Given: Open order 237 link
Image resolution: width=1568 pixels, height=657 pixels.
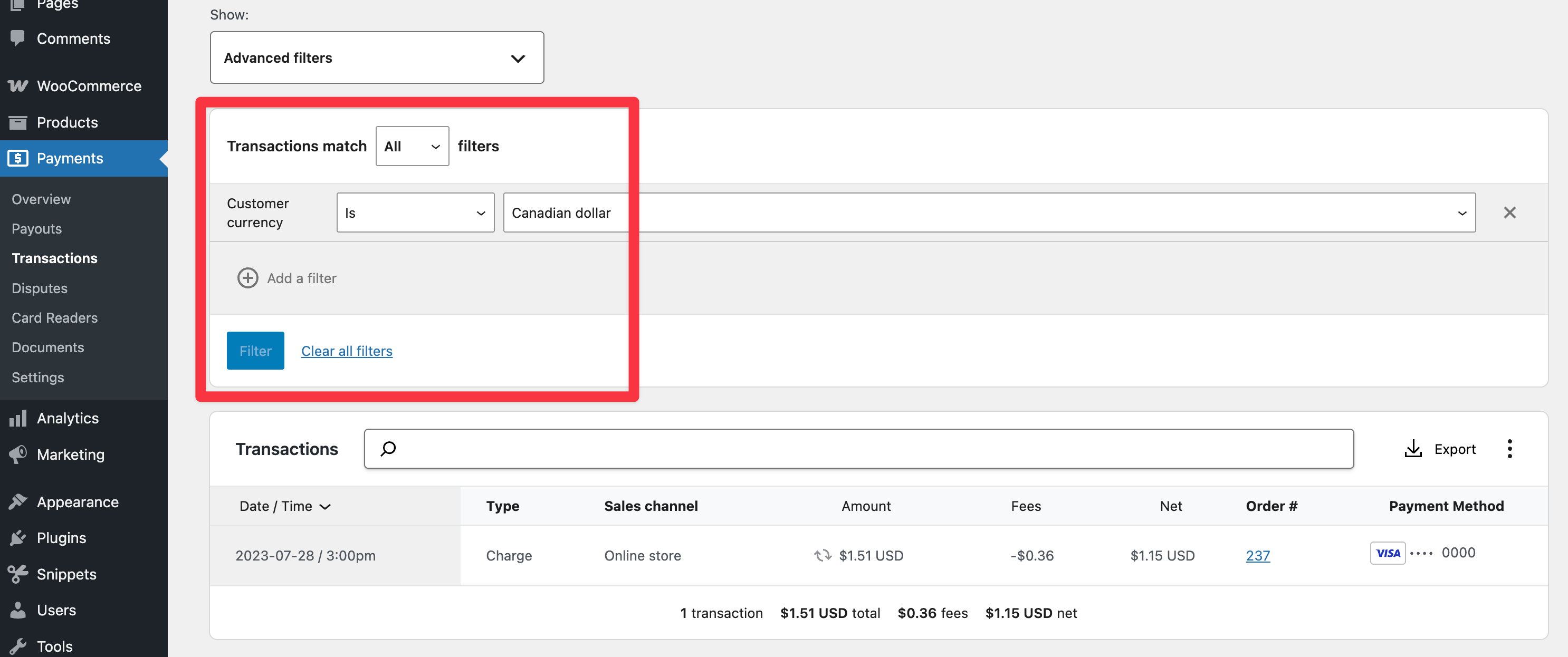Looking at the screenshot, I should click(x=1258, y=555).
